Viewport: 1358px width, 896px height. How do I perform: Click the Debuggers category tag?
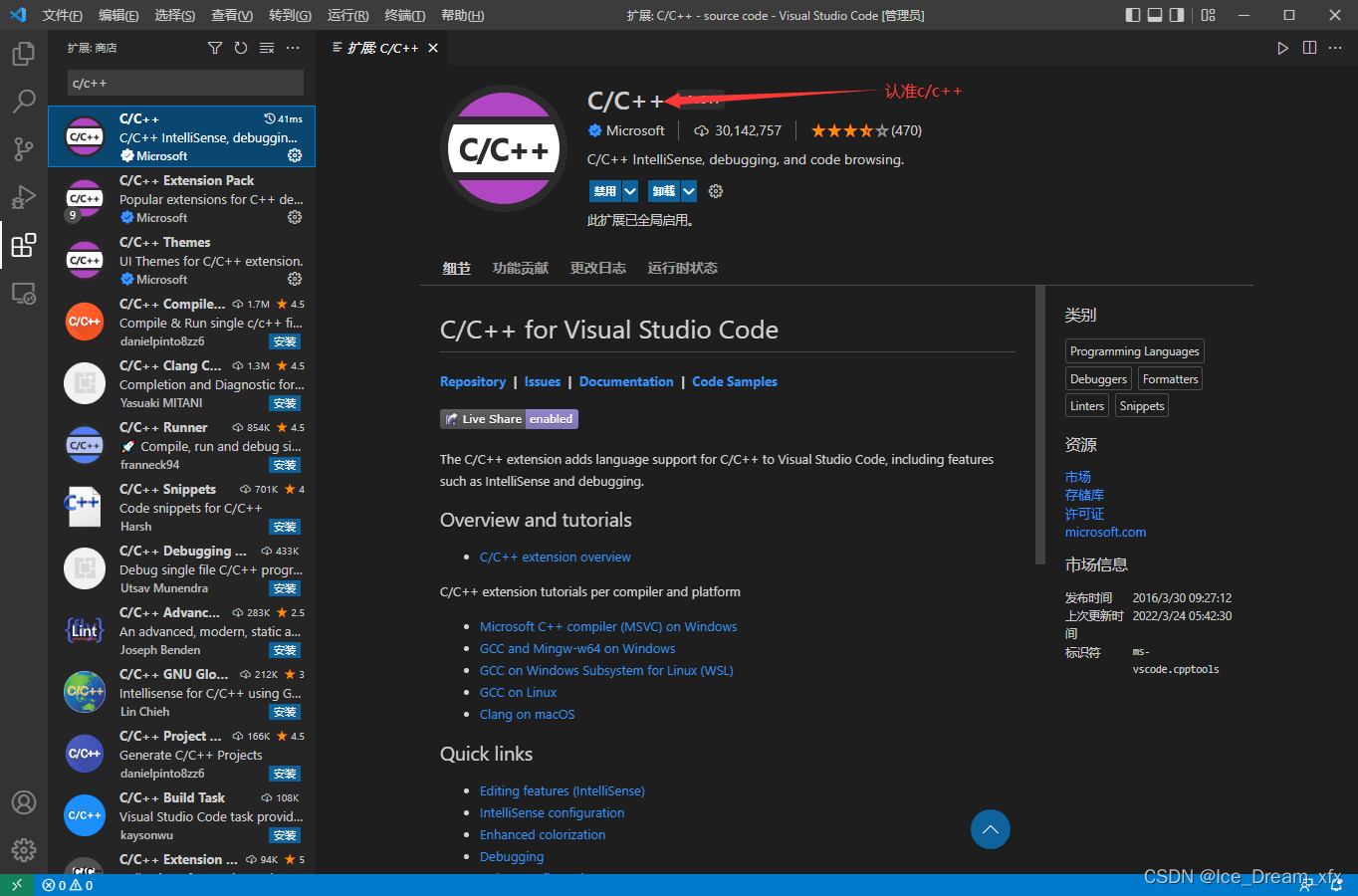tap(1098, 379)
